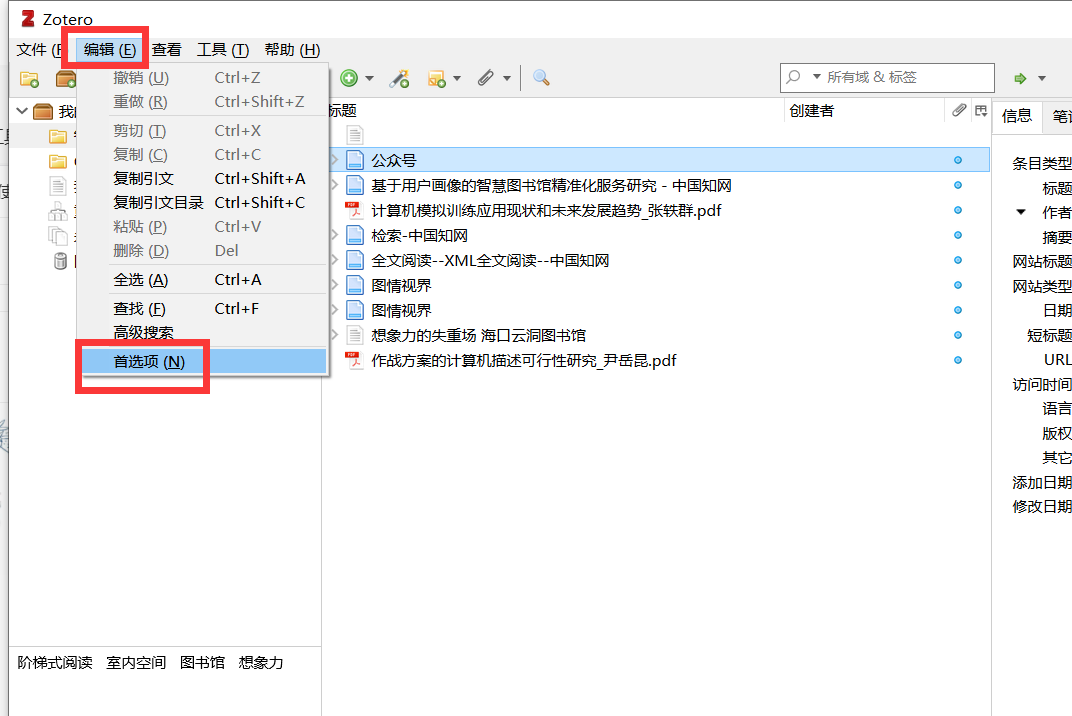Open 高级搜索 from the menu
The image size is (1072, 716).
204,332
